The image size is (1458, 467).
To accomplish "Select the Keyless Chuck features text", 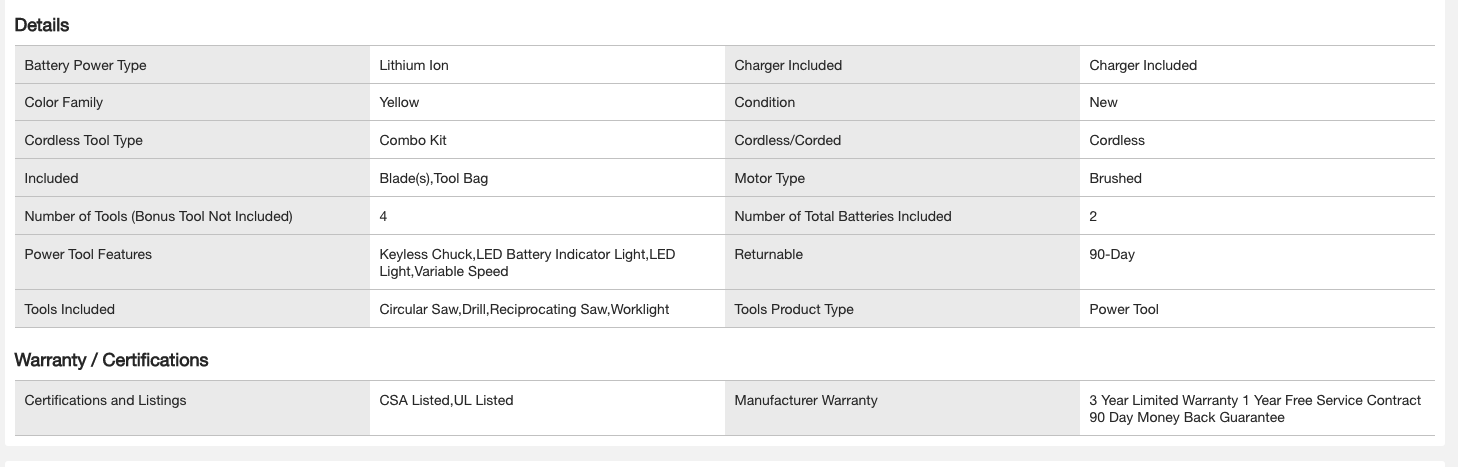I will [527, 262].
